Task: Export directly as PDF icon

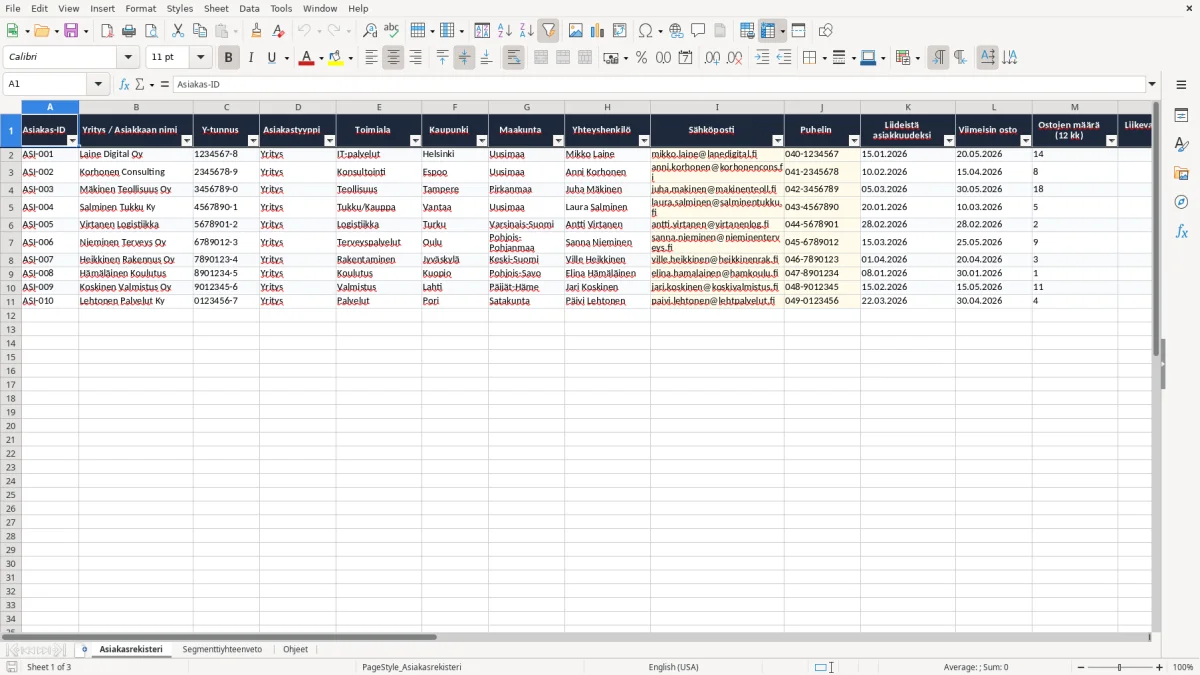Action: click(x=107, y=31)
